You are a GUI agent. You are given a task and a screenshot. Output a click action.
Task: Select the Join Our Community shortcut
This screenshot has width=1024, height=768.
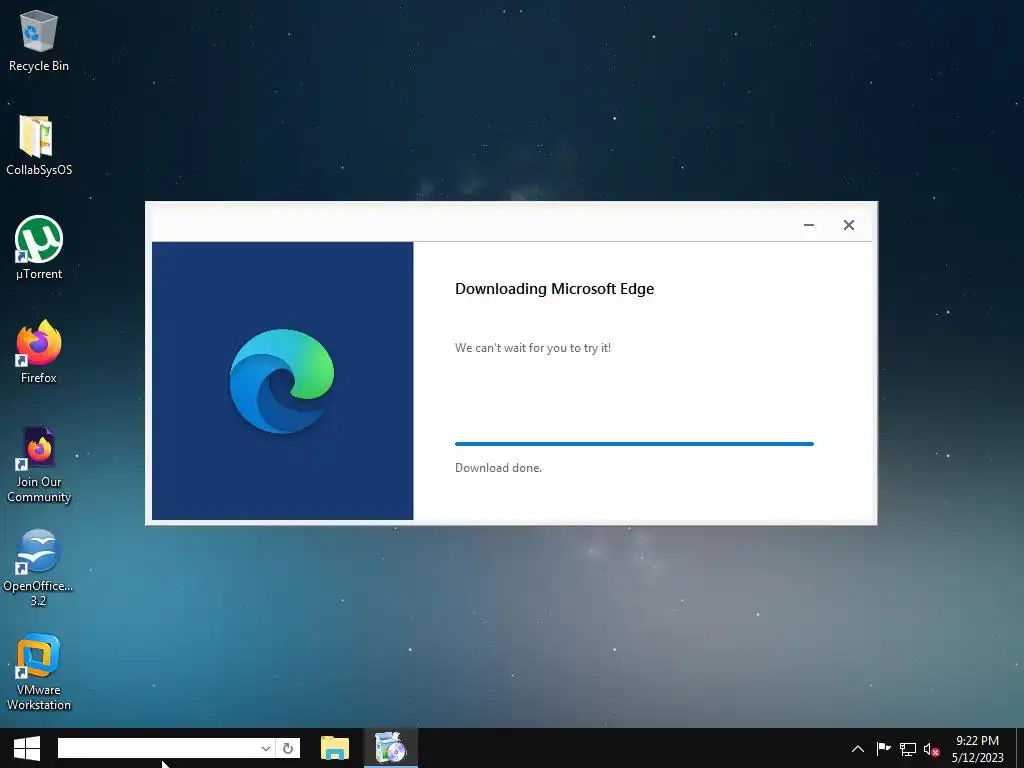point(39,464)
